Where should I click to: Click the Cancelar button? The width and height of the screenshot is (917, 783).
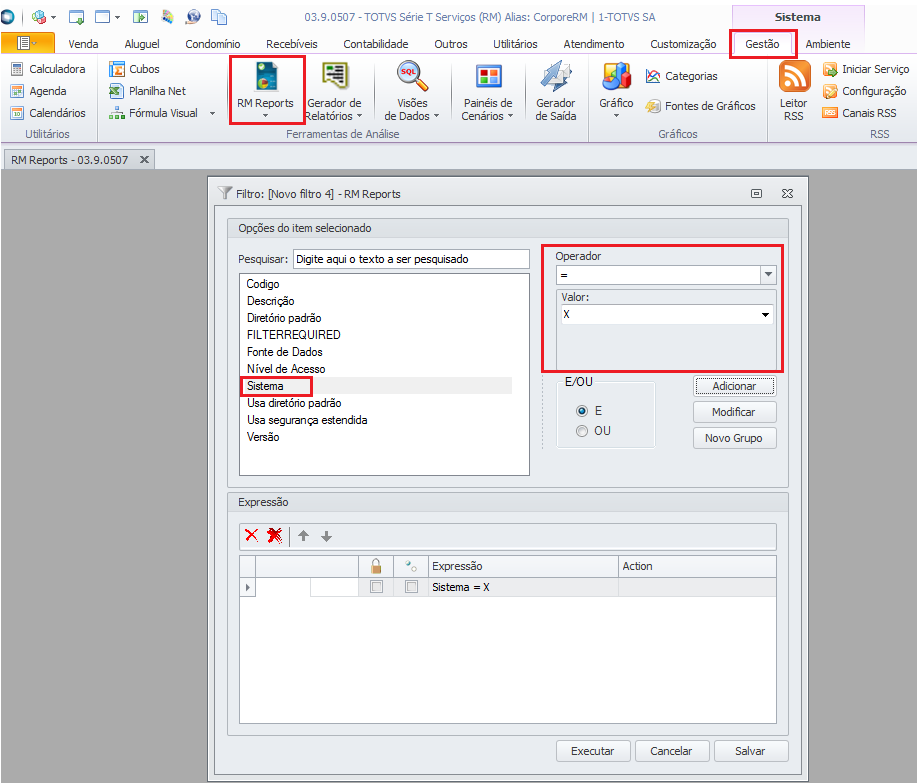(671, 751)
